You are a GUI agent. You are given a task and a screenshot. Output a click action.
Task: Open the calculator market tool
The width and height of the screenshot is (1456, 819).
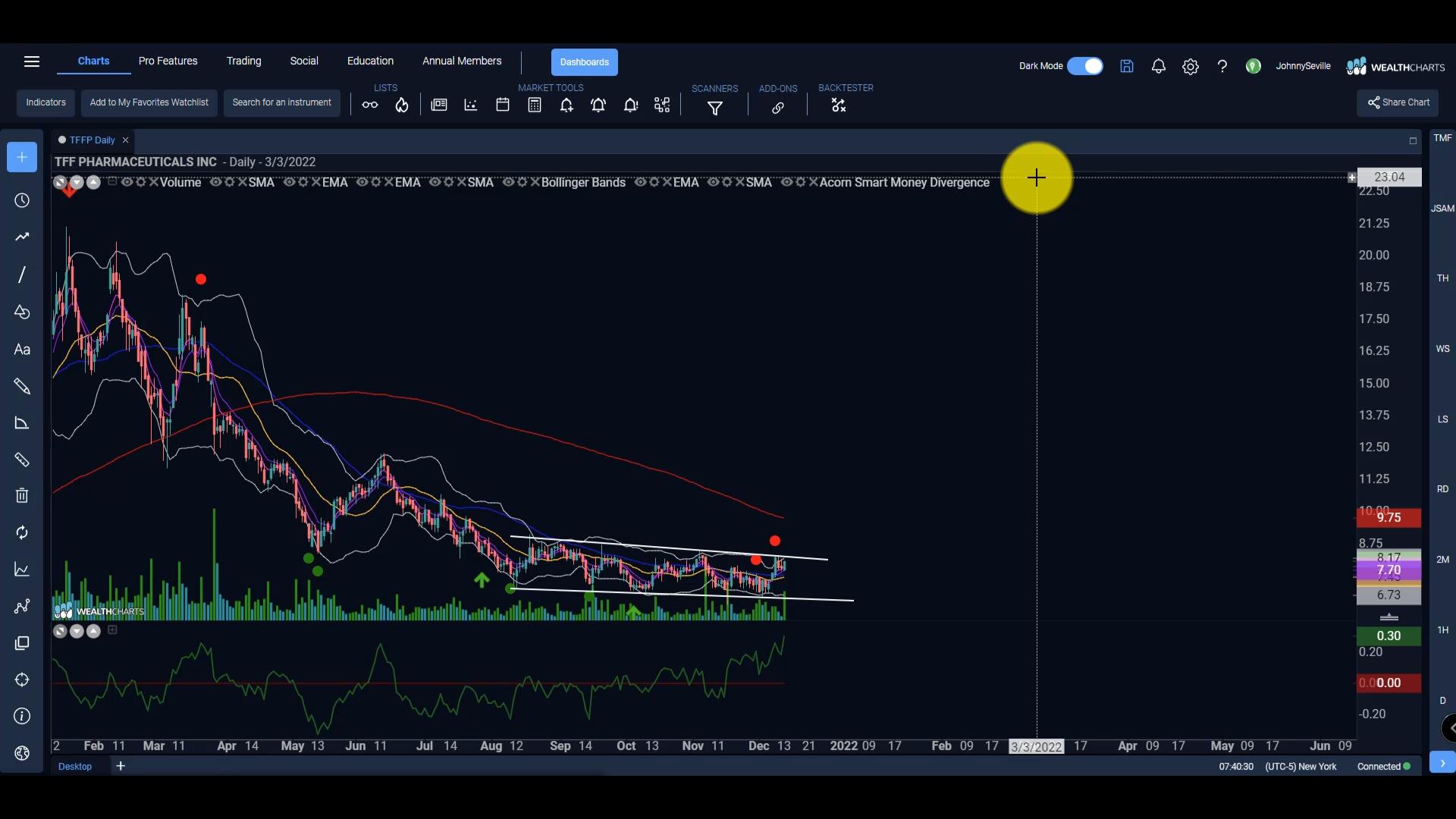tap(535, 105)
